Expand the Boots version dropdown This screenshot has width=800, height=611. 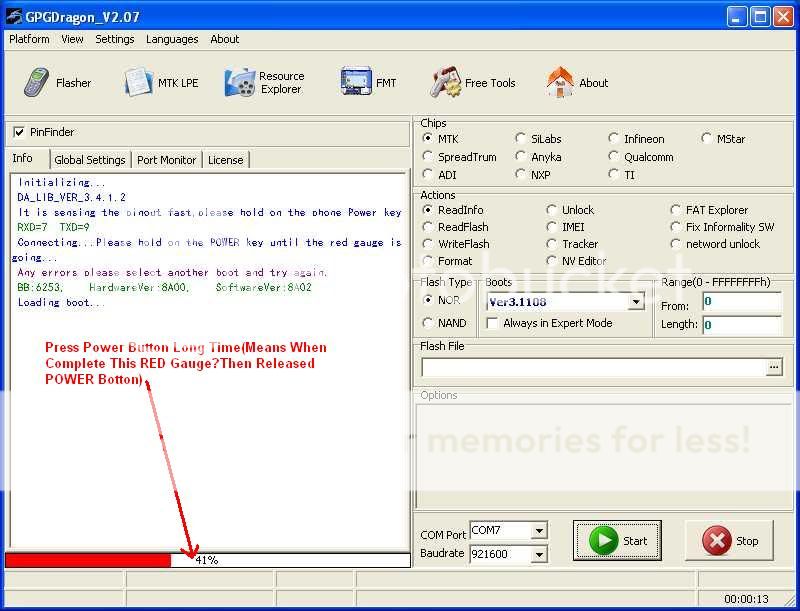[636, 302]
